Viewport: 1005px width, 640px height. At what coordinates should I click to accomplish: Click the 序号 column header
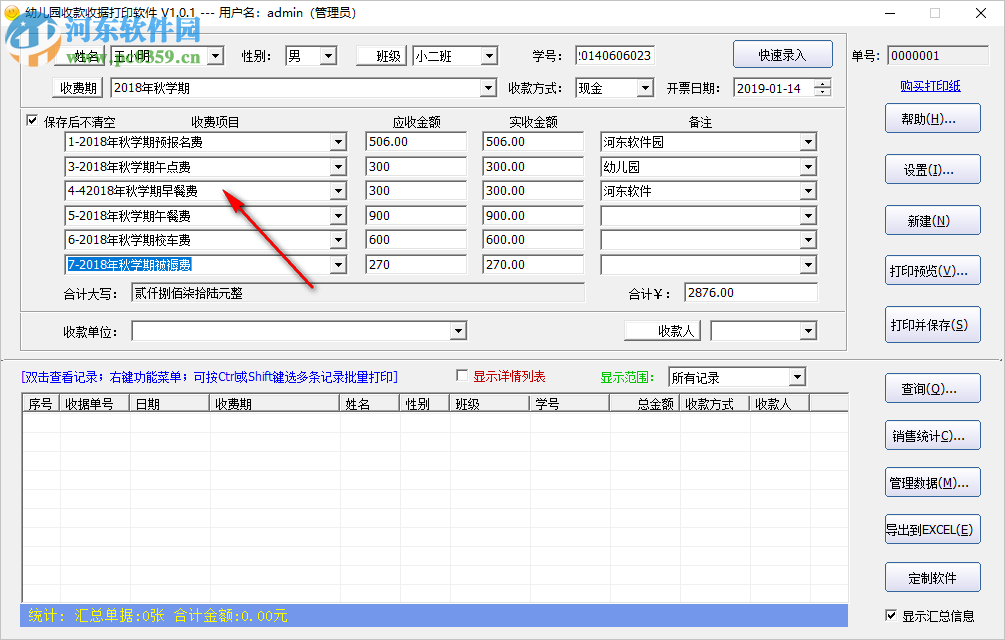tap(41, 404)
